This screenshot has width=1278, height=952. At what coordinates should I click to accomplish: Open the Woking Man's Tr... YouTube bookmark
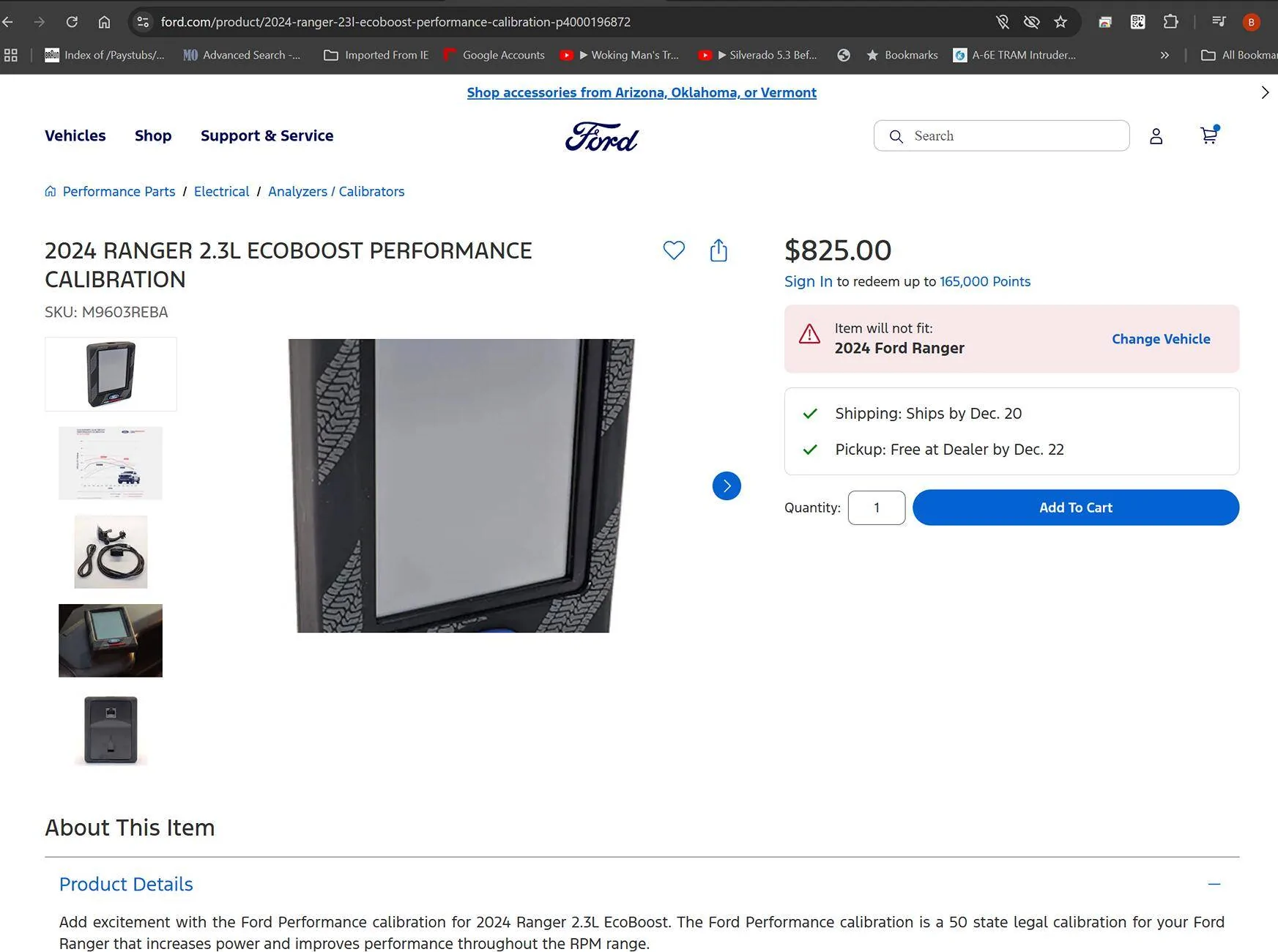(619, 55)
